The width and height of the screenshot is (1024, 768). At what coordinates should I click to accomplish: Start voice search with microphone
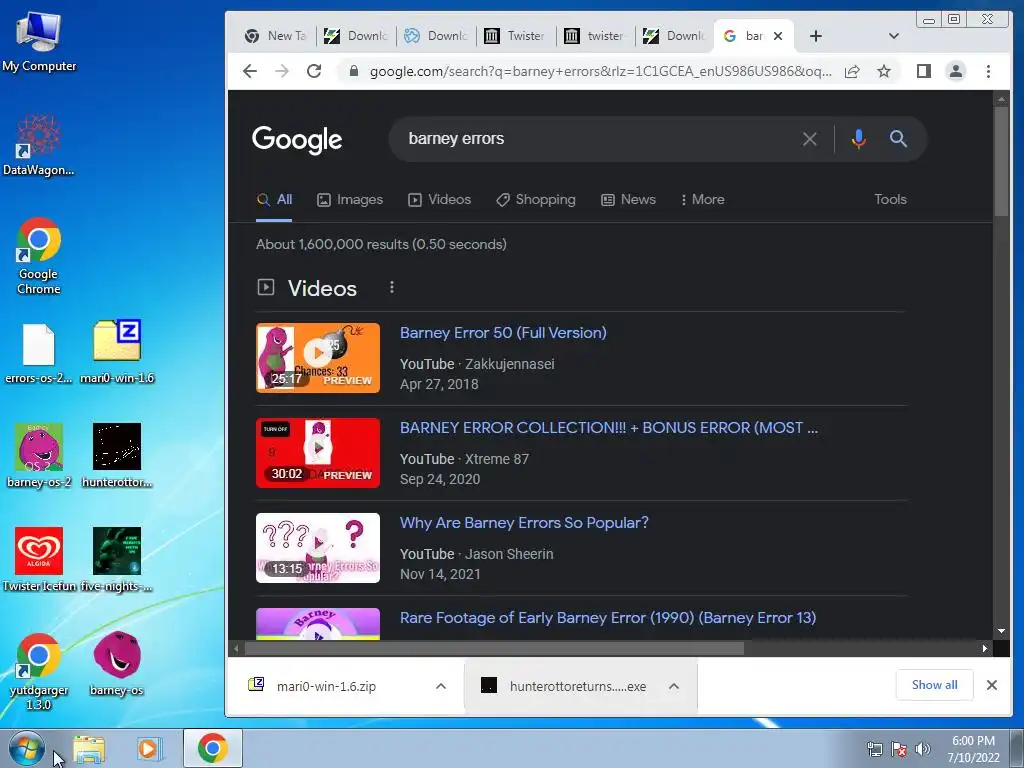858,139
